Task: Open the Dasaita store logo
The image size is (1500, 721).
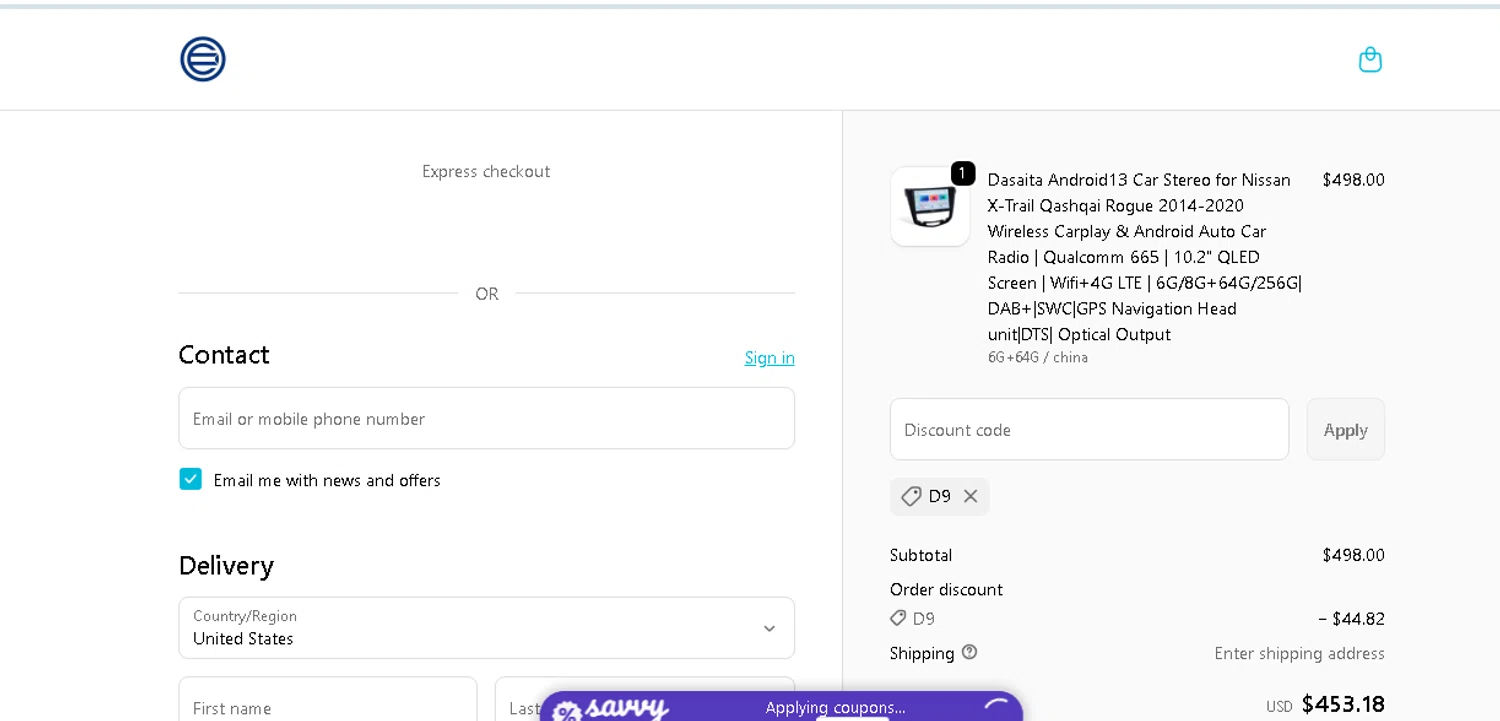Action: click(203, 59)
